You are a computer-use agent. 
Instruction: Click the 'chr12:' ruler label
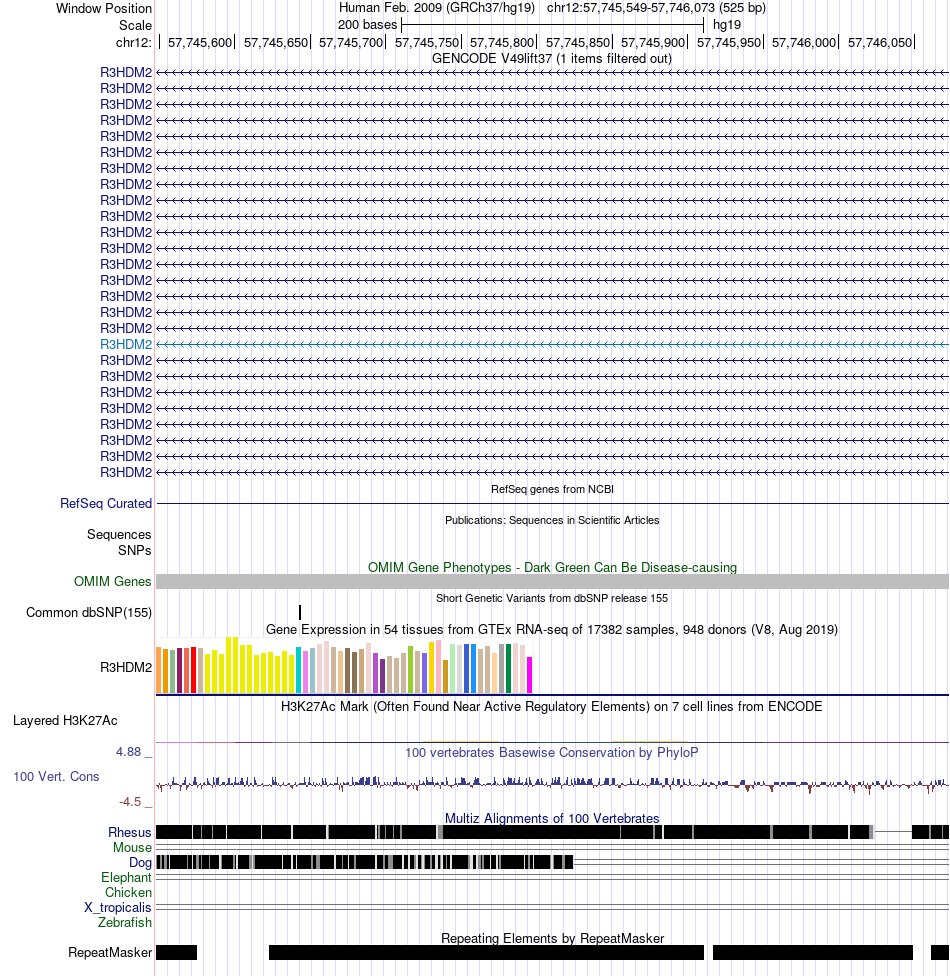tap(133, 42)
